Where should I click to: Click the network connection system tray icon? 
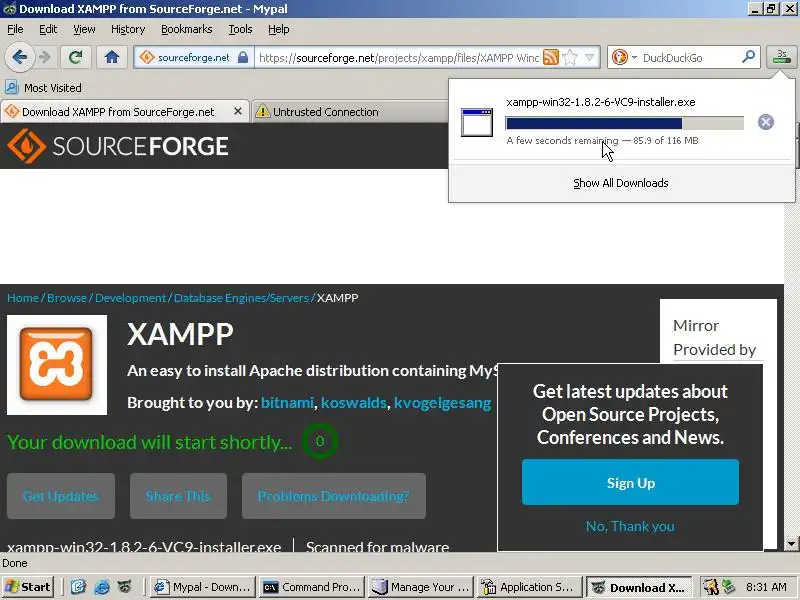coord(728,587)
